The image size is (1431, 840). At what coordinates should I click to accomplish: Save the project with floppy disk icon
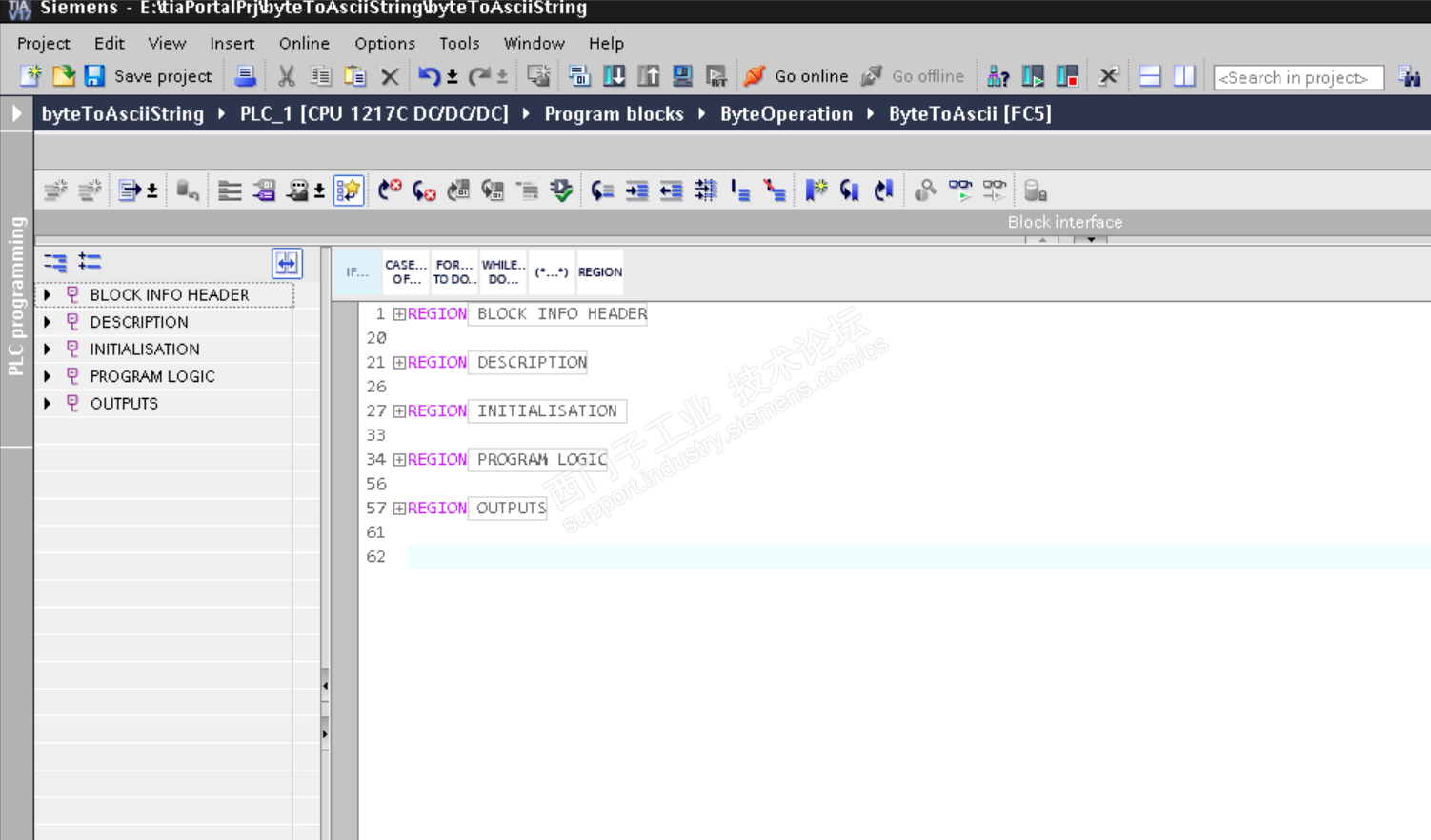[94, 76]
